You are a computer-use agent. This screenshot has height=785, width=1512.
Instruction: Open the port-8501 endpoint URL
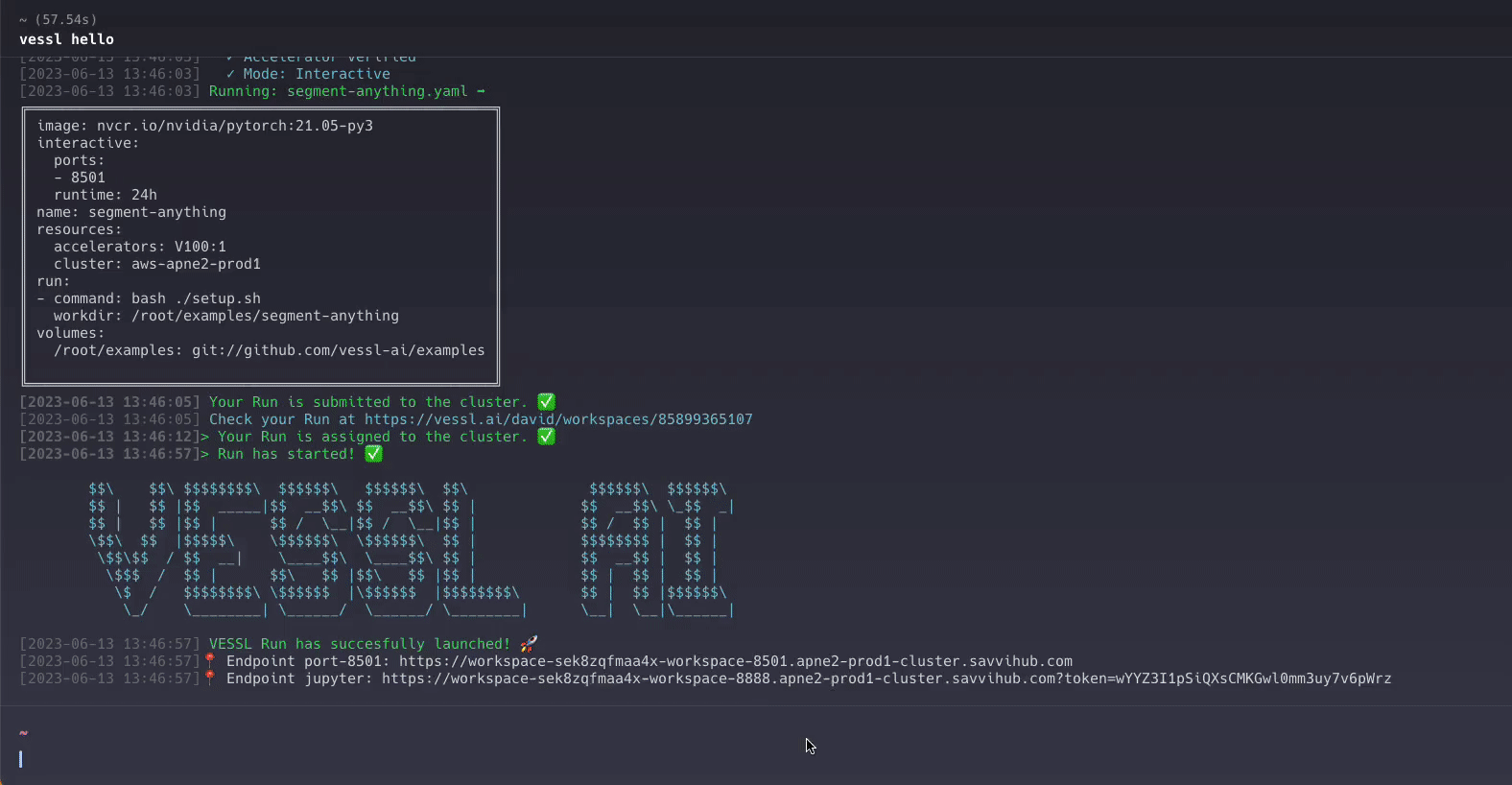click(x=736, y=661)
